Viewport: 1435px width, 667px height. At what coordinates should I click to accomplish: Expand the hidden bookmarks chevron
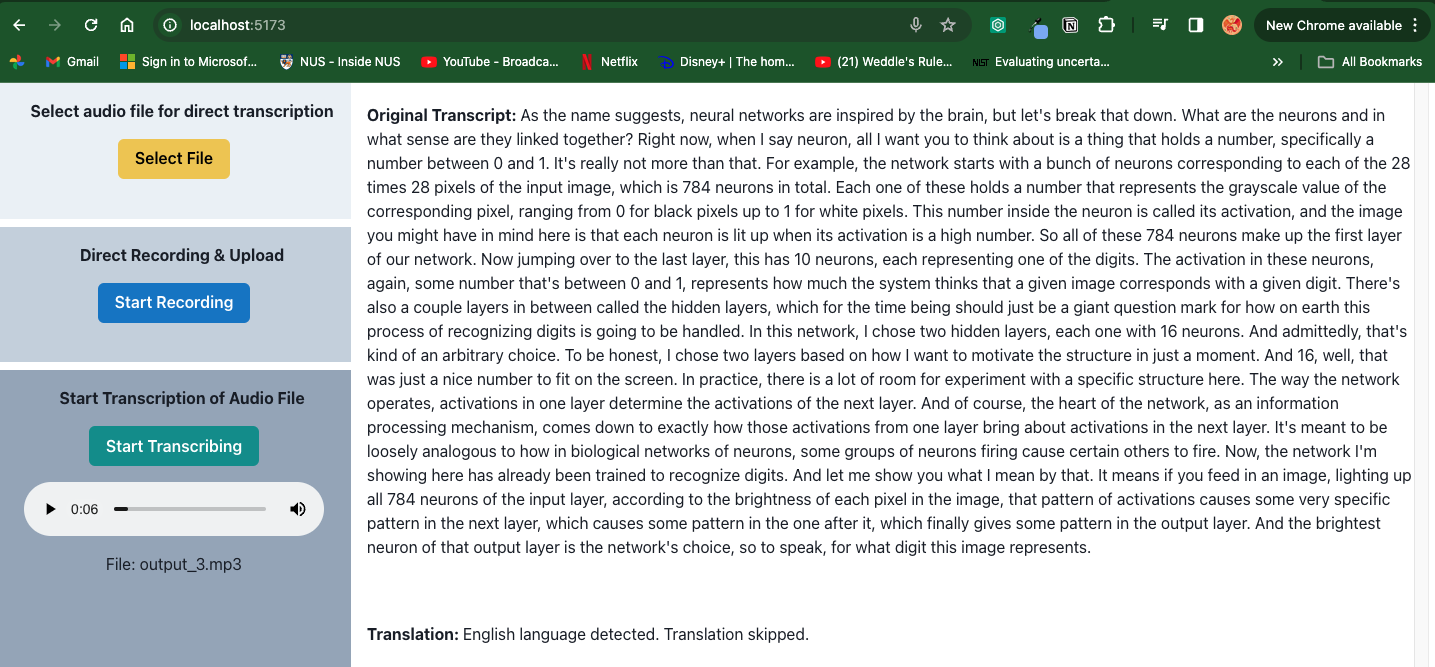tap(1277, 62)
